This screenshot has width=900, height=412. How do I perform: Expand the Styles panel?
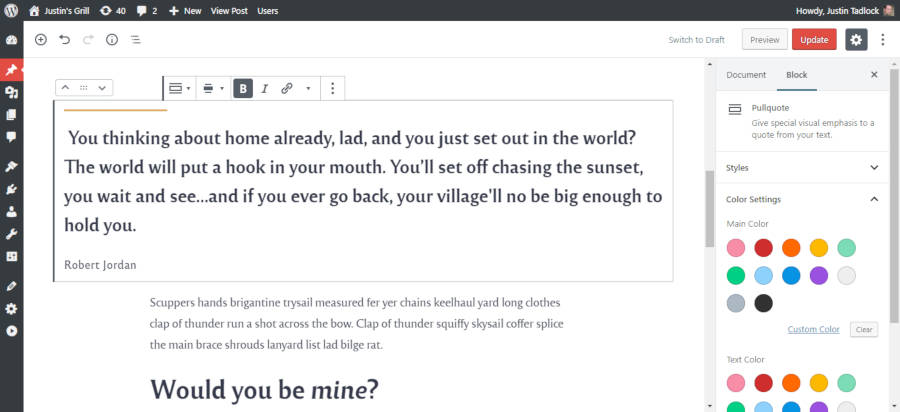pyautogui.click(x=802, y=168)
